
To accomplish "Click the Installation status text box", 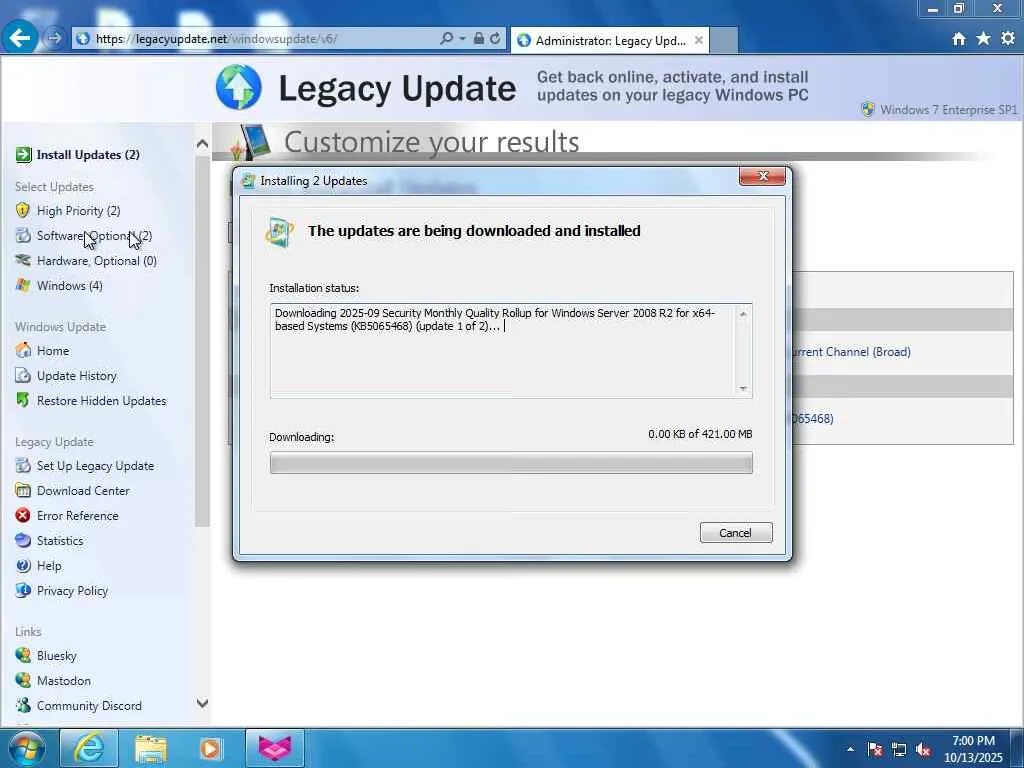I will tap(511, 351).
